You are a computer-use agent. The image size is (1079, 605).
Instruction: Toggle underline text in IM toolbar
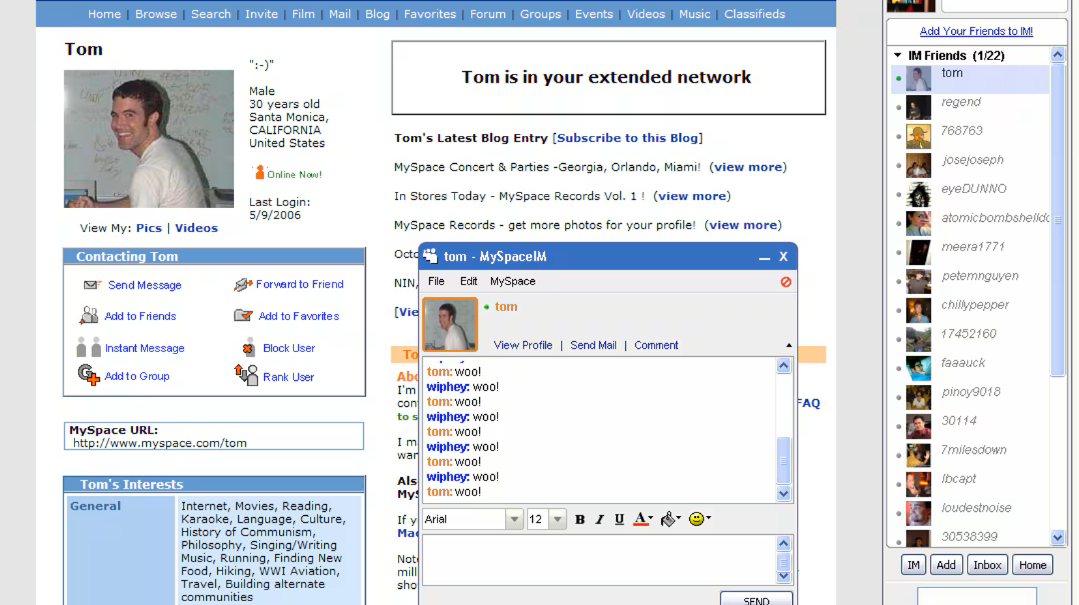619,520
